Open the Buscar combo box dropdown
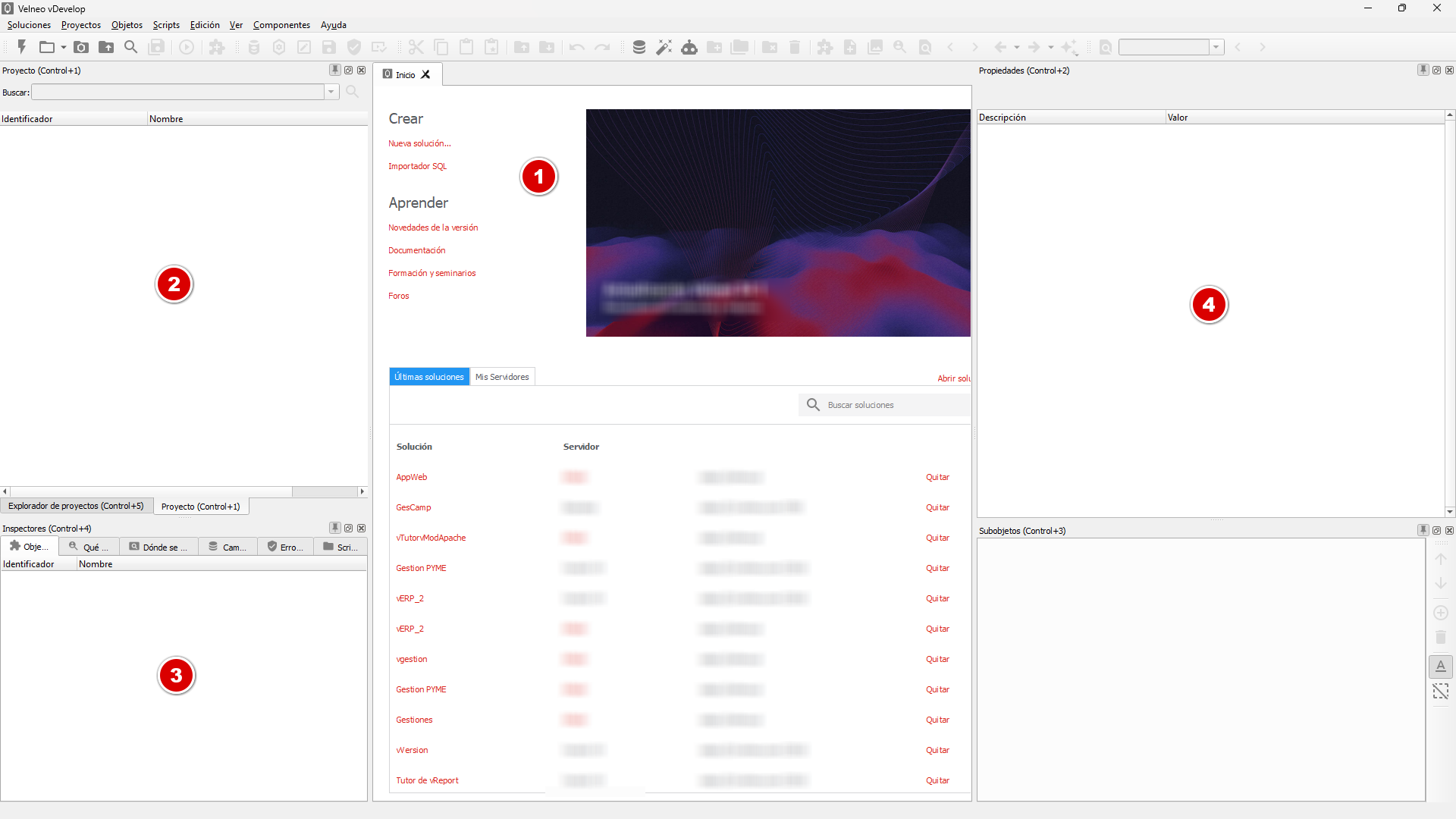The width and height of the screenshot is (1456, 819). (331, 92)
